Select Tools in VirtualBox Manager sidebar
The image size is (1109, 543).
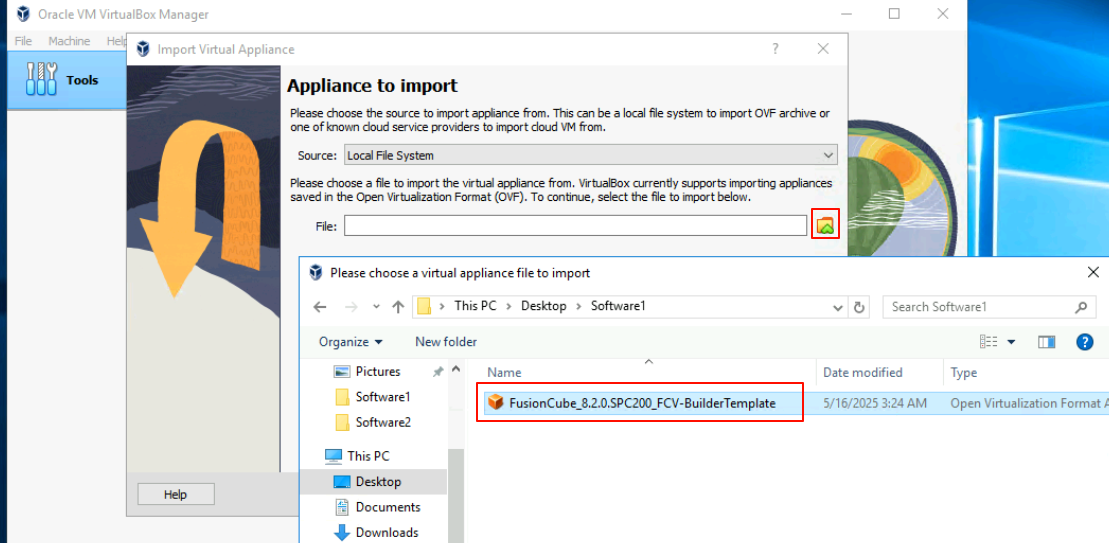(66, 80)
